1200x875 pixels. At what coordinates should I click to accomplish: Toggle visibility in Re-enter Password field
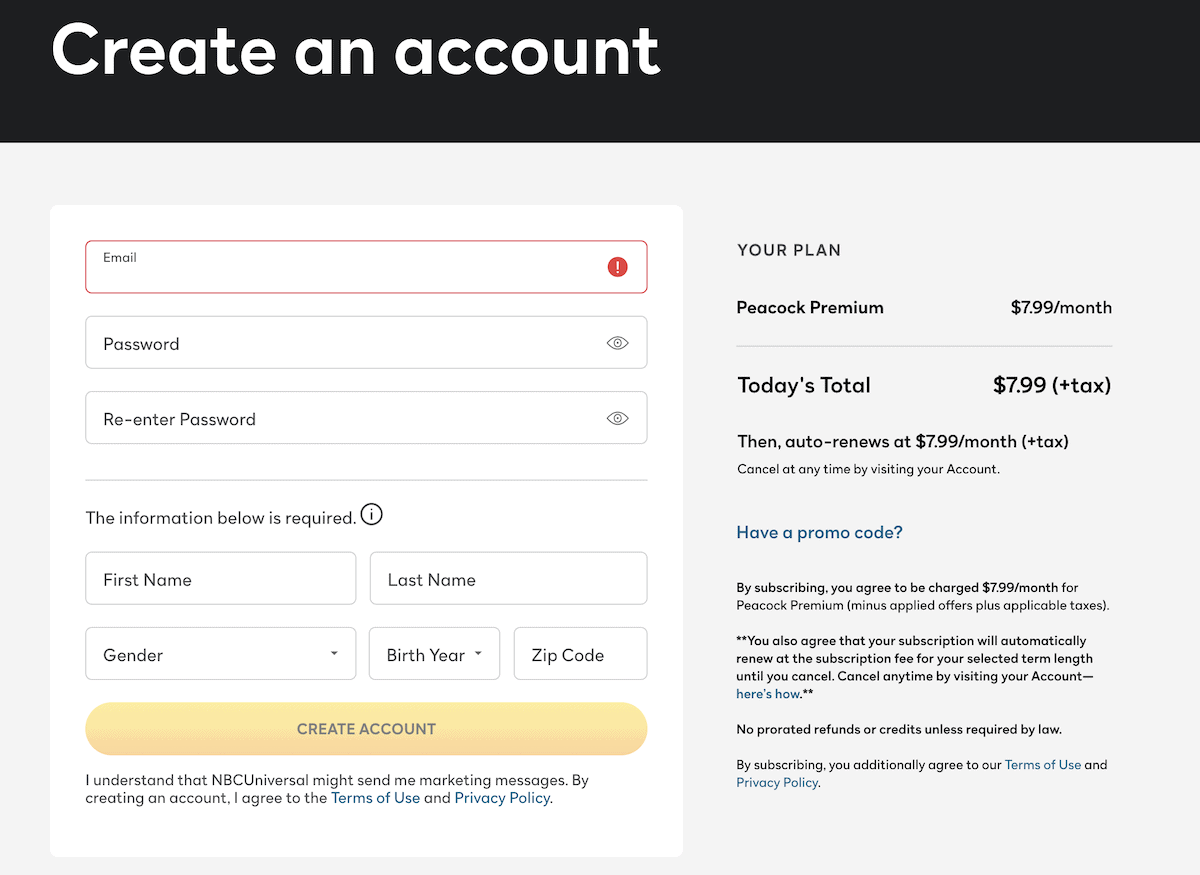click(618, 418)
